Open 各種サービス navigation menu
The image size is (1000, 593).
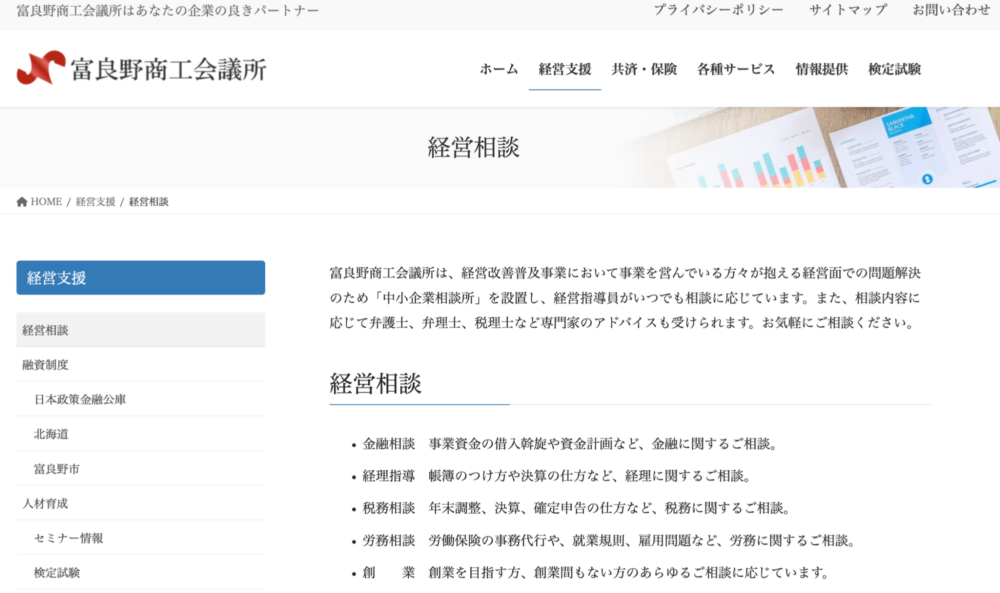pos(736,69)
